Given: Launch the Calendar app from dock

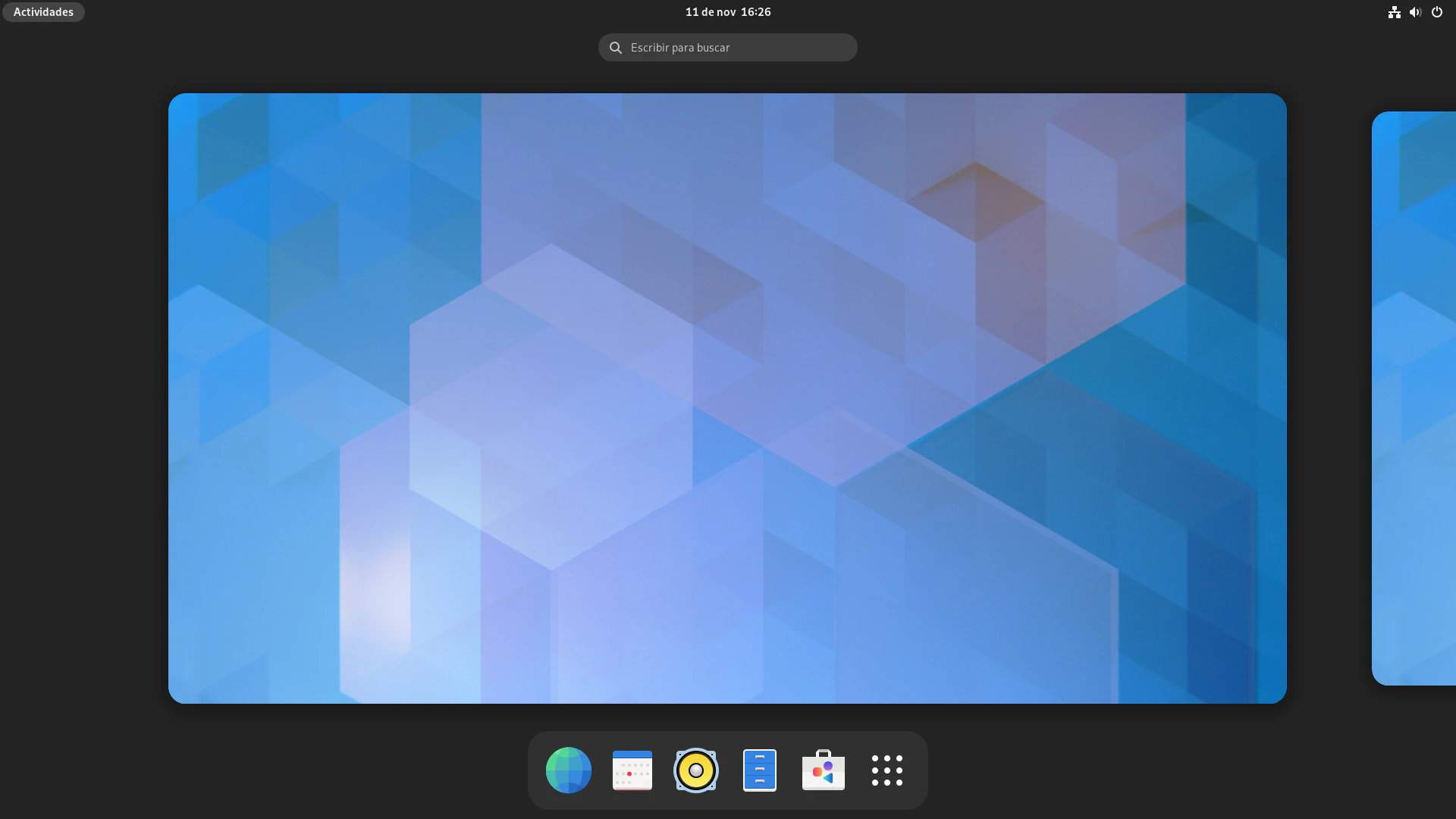Looking at the screenshot, I should click(632, 770).
